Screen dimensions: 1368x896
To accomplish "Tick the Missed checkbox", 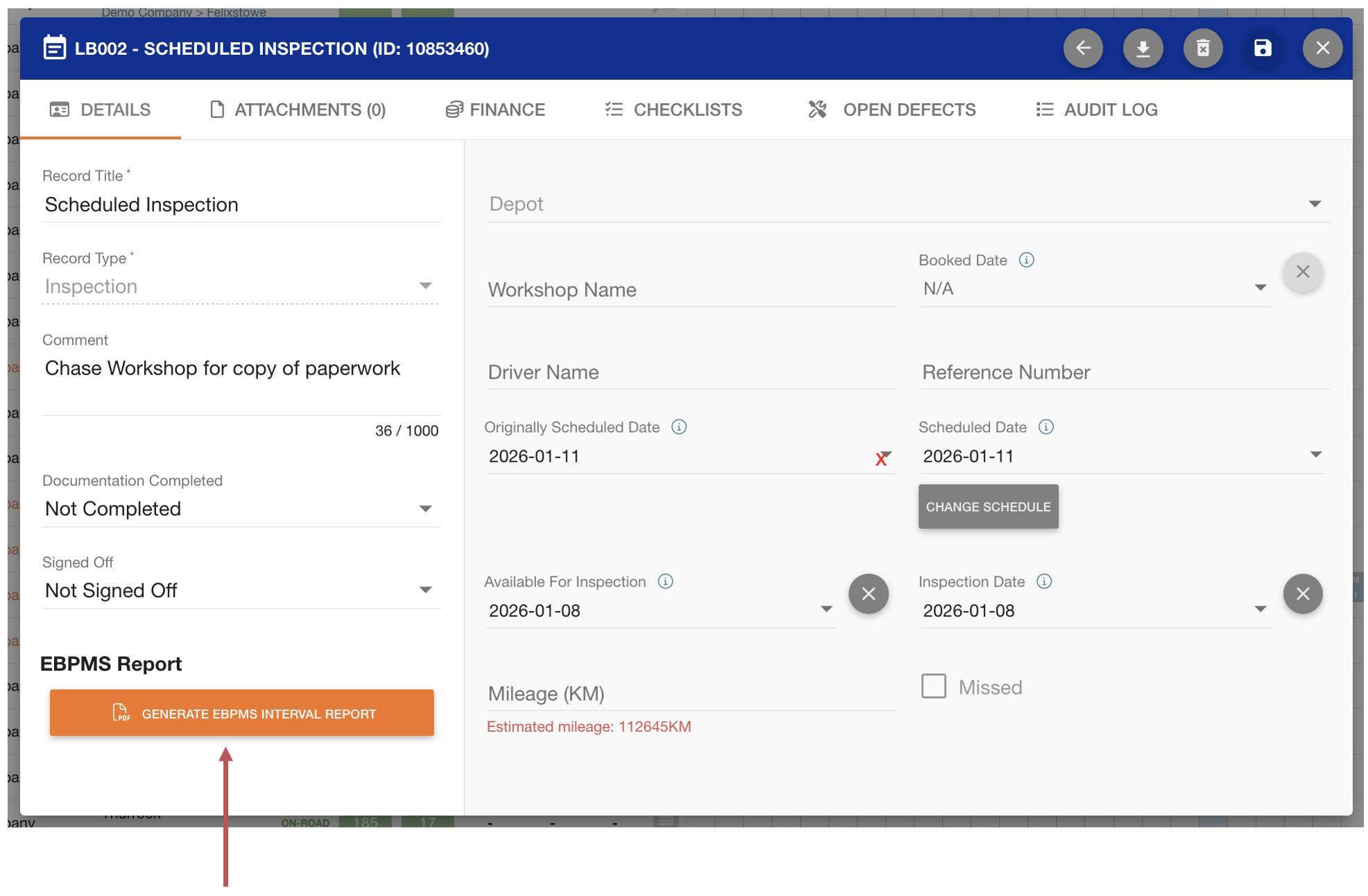I will (x=934, y=687).
